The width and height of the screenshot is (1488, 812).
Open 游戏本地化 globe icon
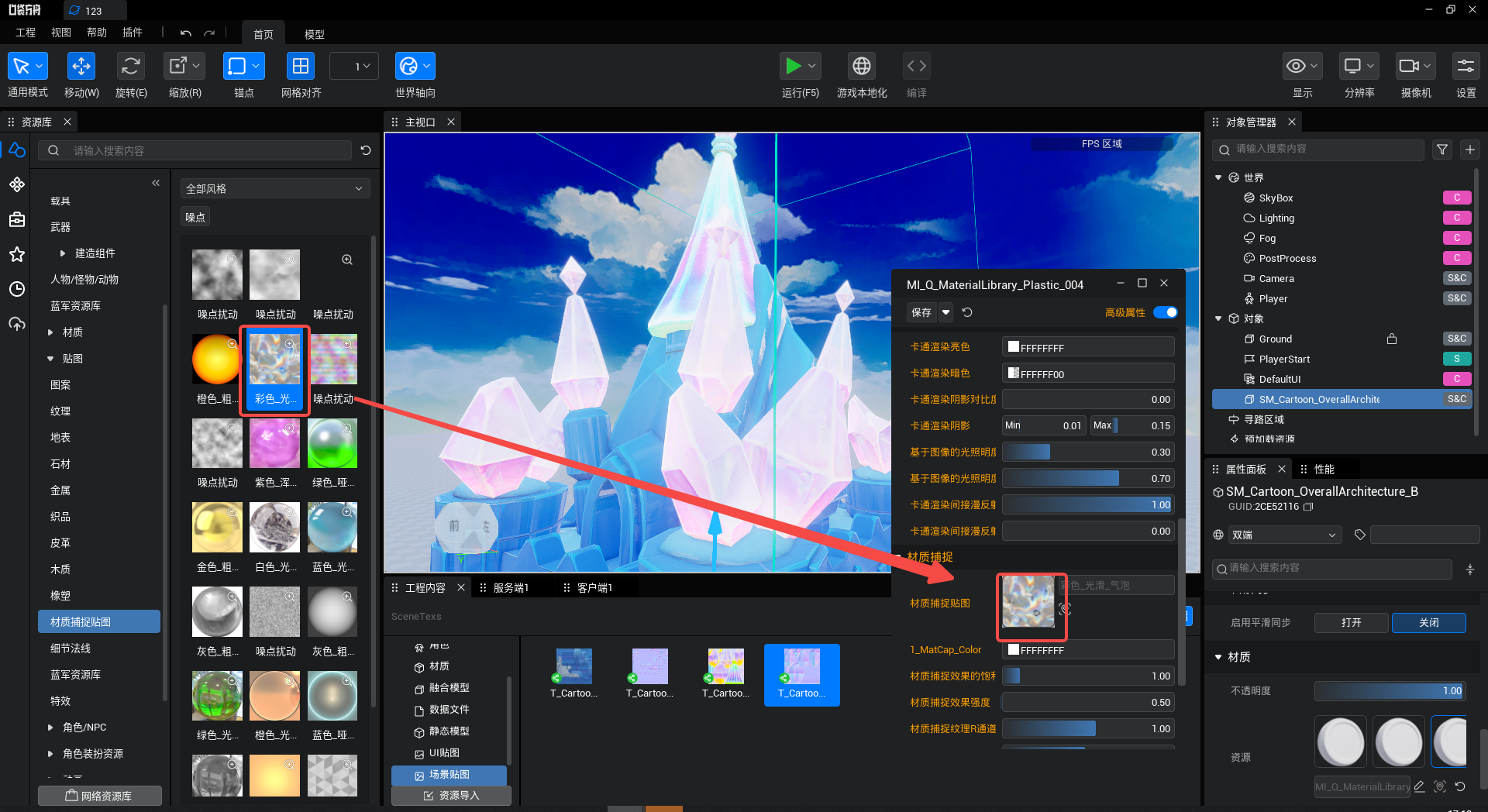(862, 67)
